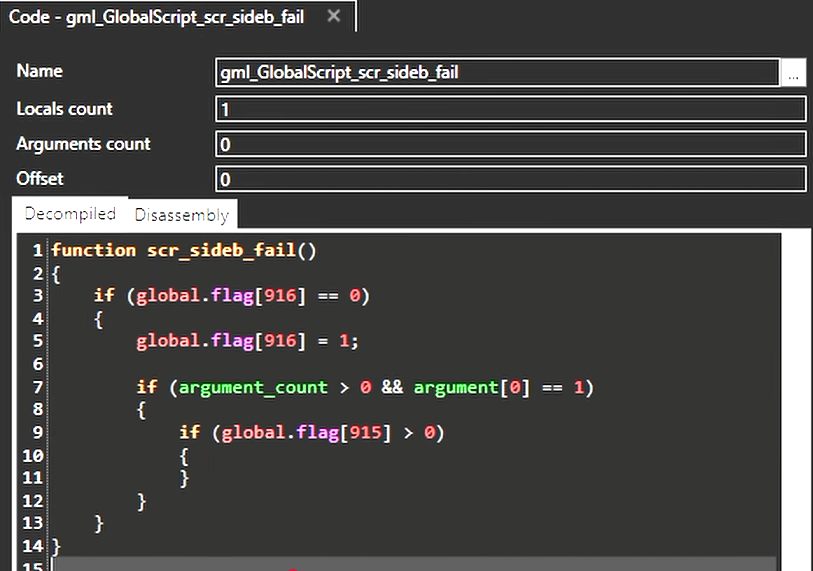The width and height of the screenshot is (813, 571).
Task: Select the "Locals count" label
Action: pos(64,109)
